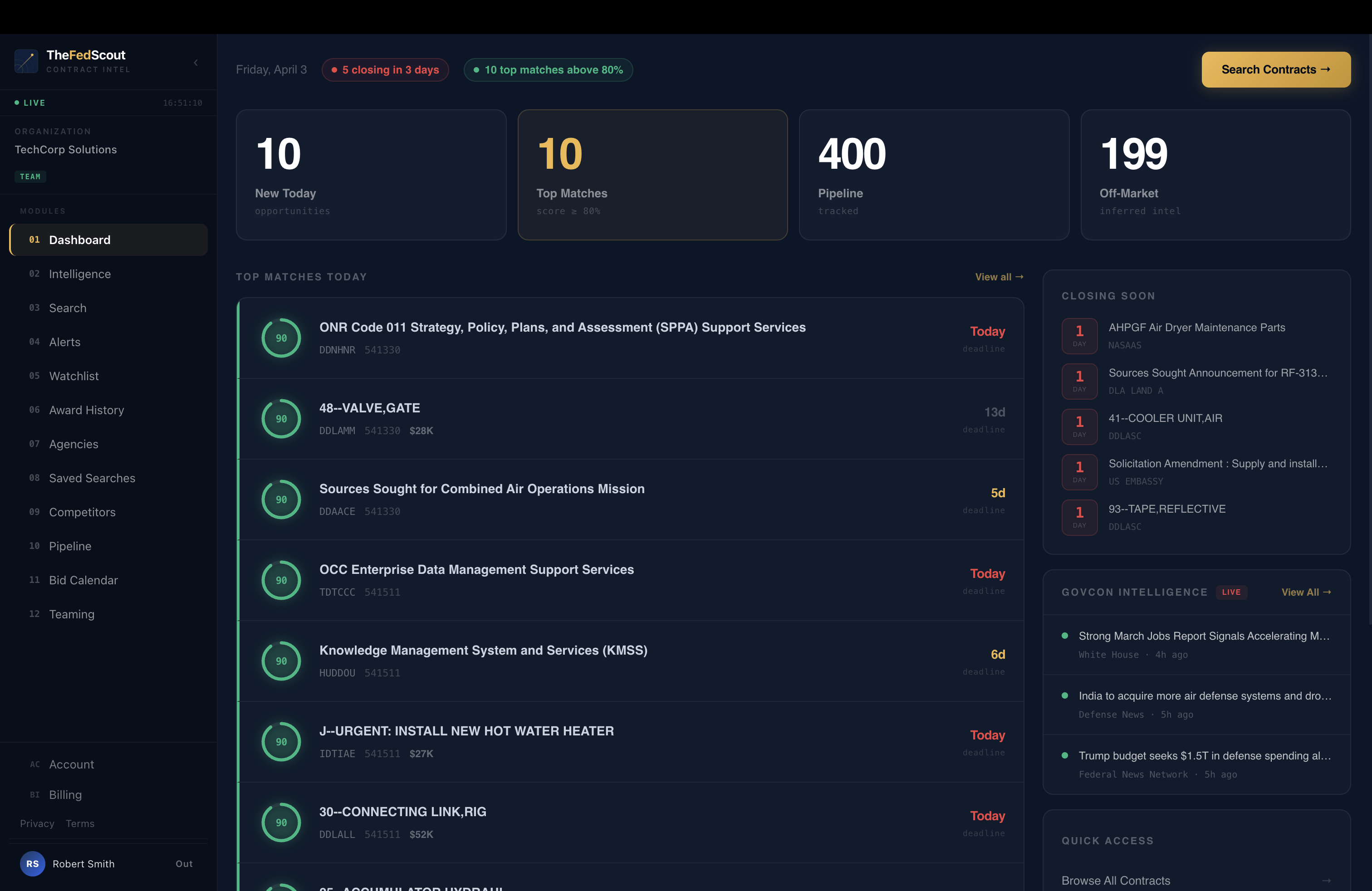This screenshot has height=891, width=1372.
Task: Toggle the TEAM badge under TechCorp Solutions
Action: point(30,176)
